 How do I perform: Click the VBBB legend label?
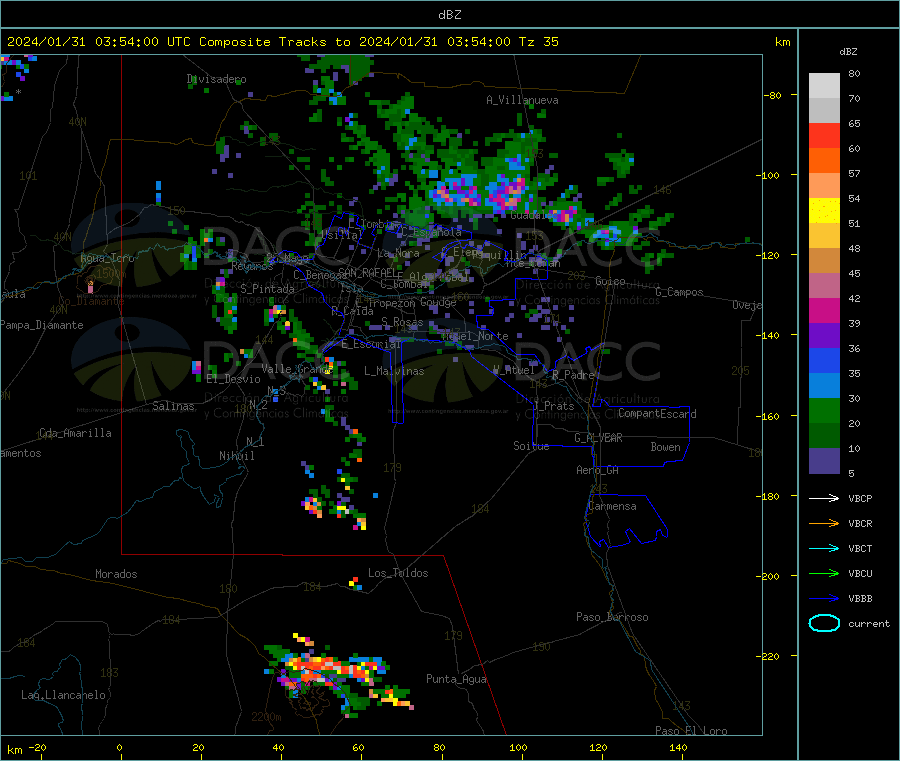pyautogui.click(x=860, y=599)
